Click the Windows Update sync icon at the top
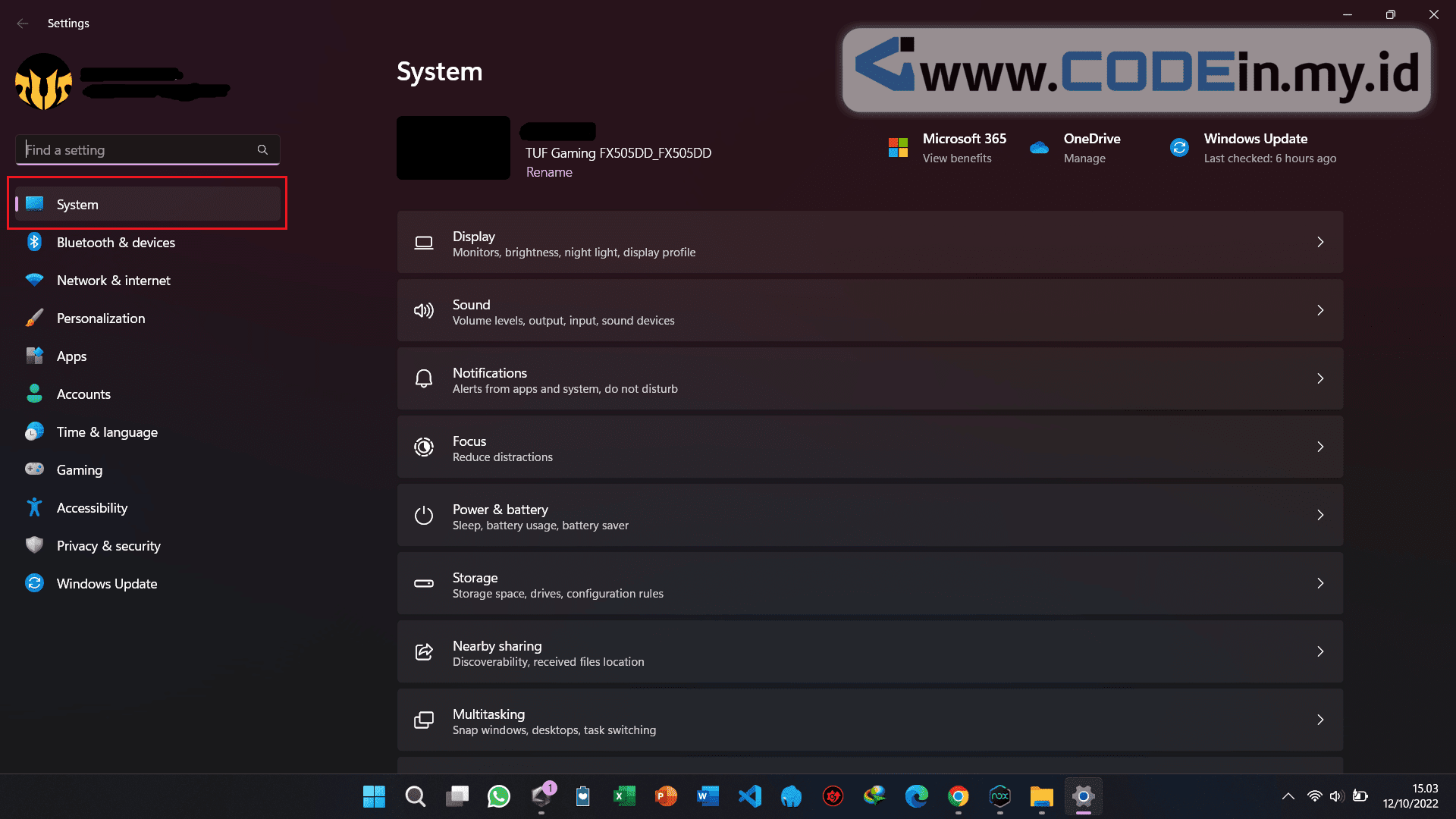Image resolution: width=1456 pixels, height=819 pixels. coord(1179,148)
